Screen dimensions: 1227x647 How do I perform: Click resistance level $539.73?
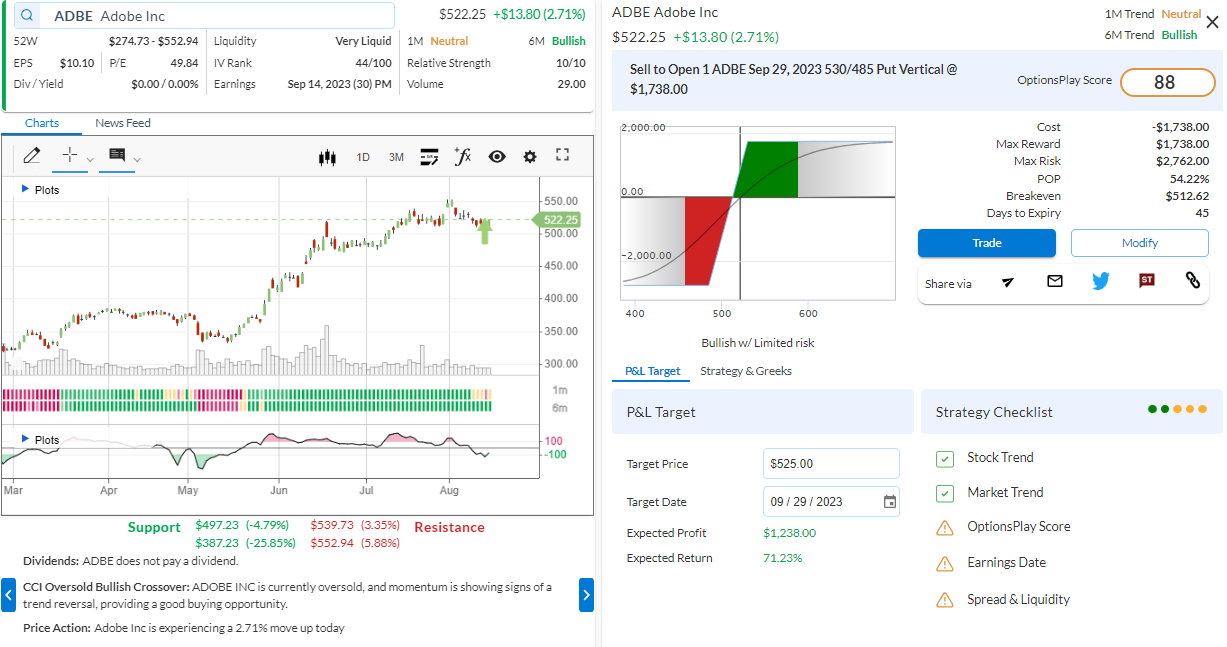click(x=333, y=525)
